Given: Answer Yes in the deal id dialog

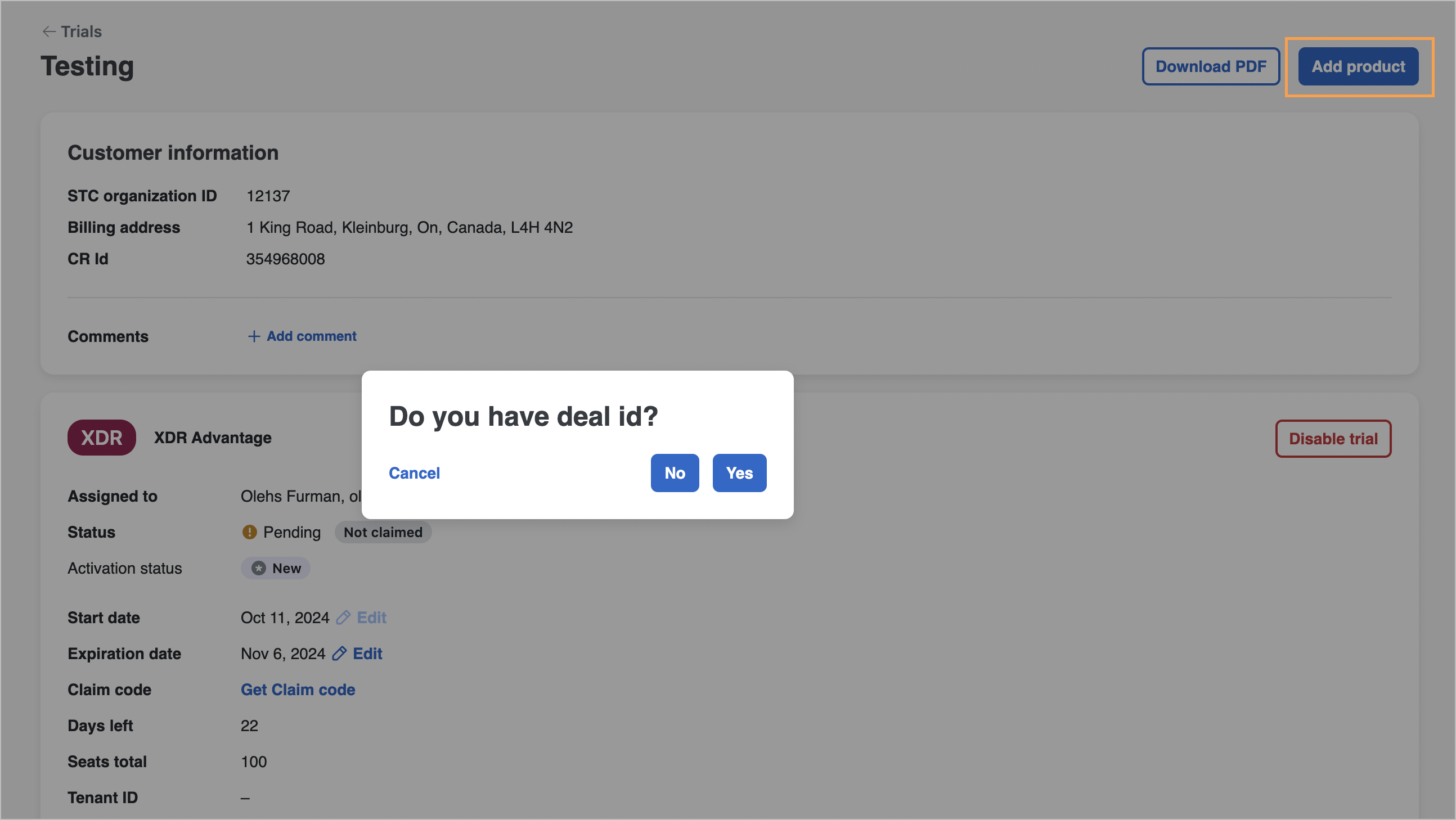Looking at the screenshot, I should tap(739, 473).
